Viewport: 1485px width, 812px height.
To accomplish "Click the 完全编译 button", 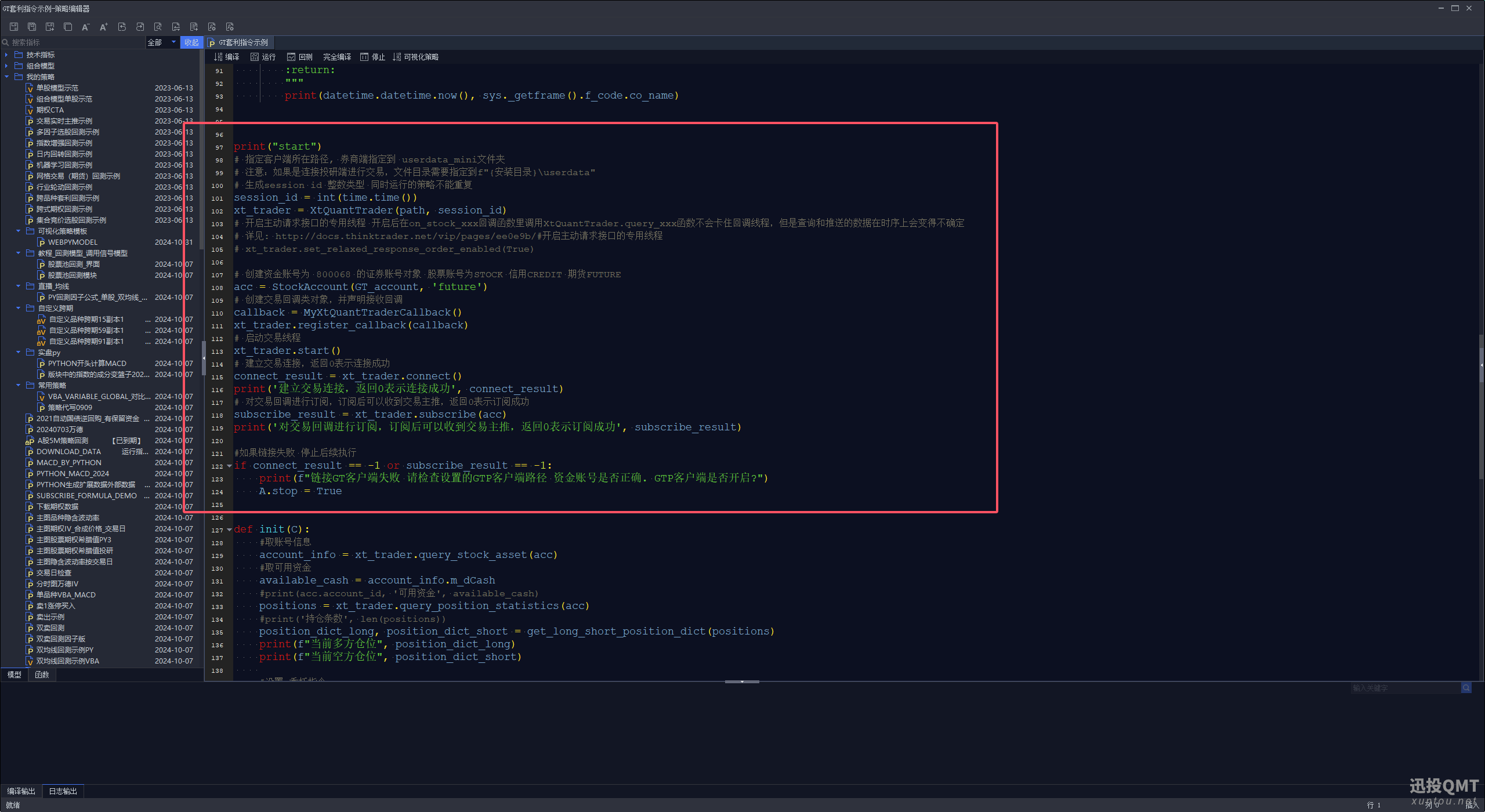I will tap(337, 57).
